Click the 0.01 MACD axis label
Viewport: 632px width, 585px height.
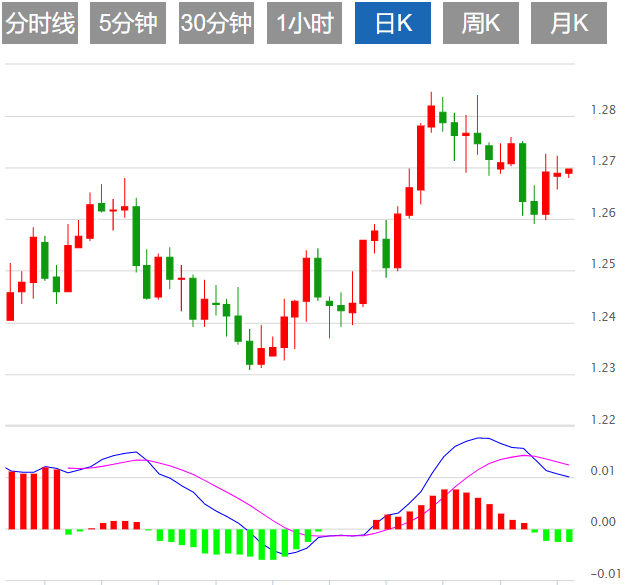pos(603,470)
